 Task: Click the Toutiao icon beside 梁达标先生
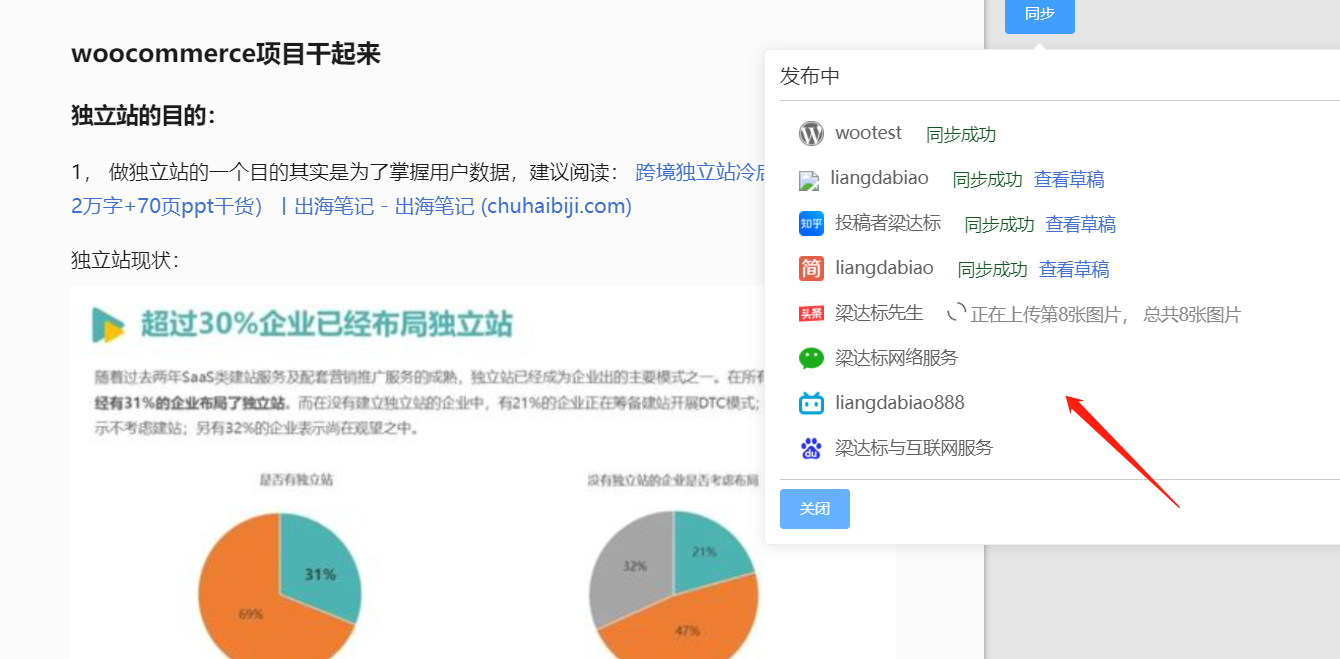[x=811, y=314]
